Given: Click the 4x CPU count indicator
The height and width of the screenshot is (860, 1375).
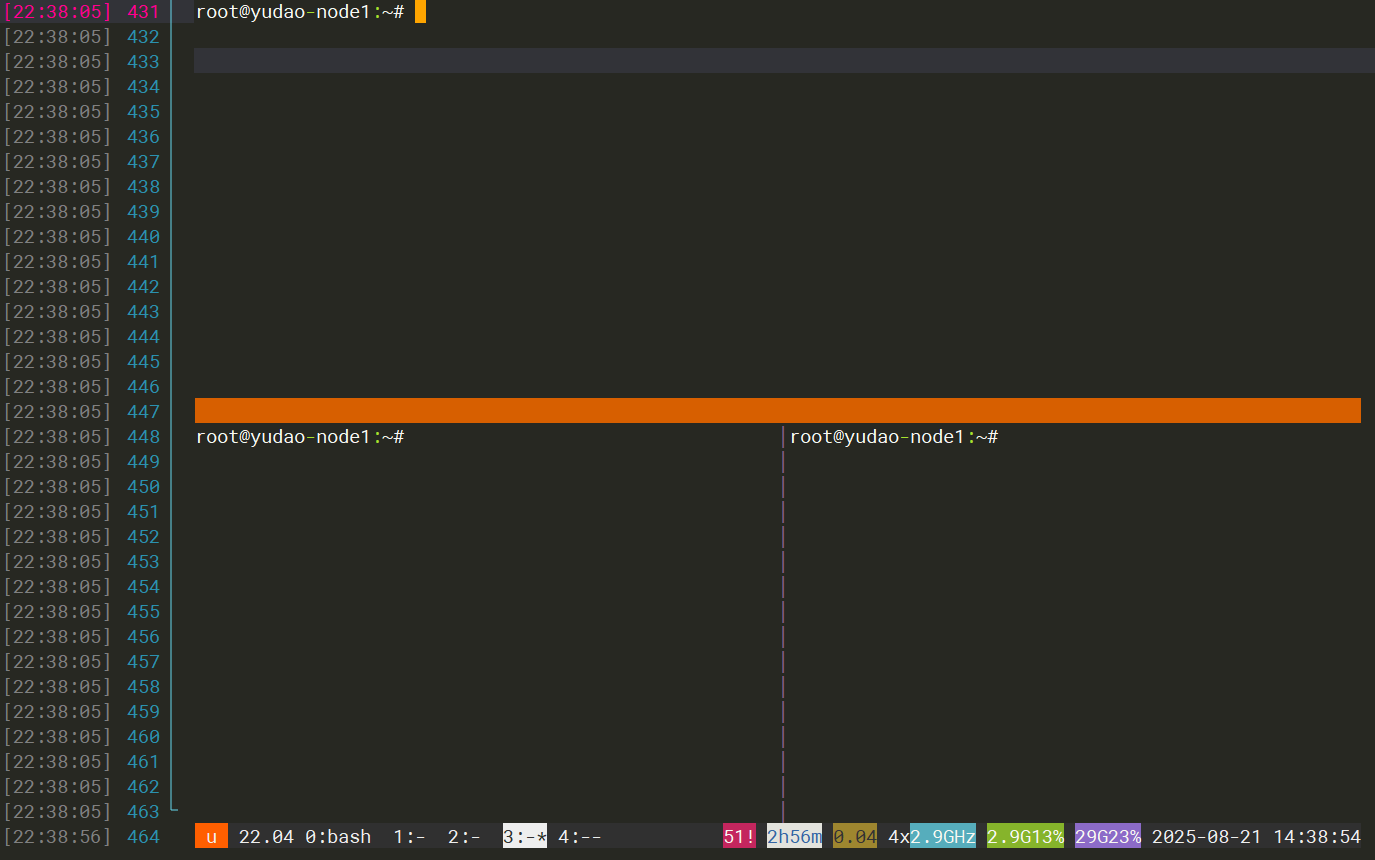Looking at the screenshot, I should [x=898, y=836].
